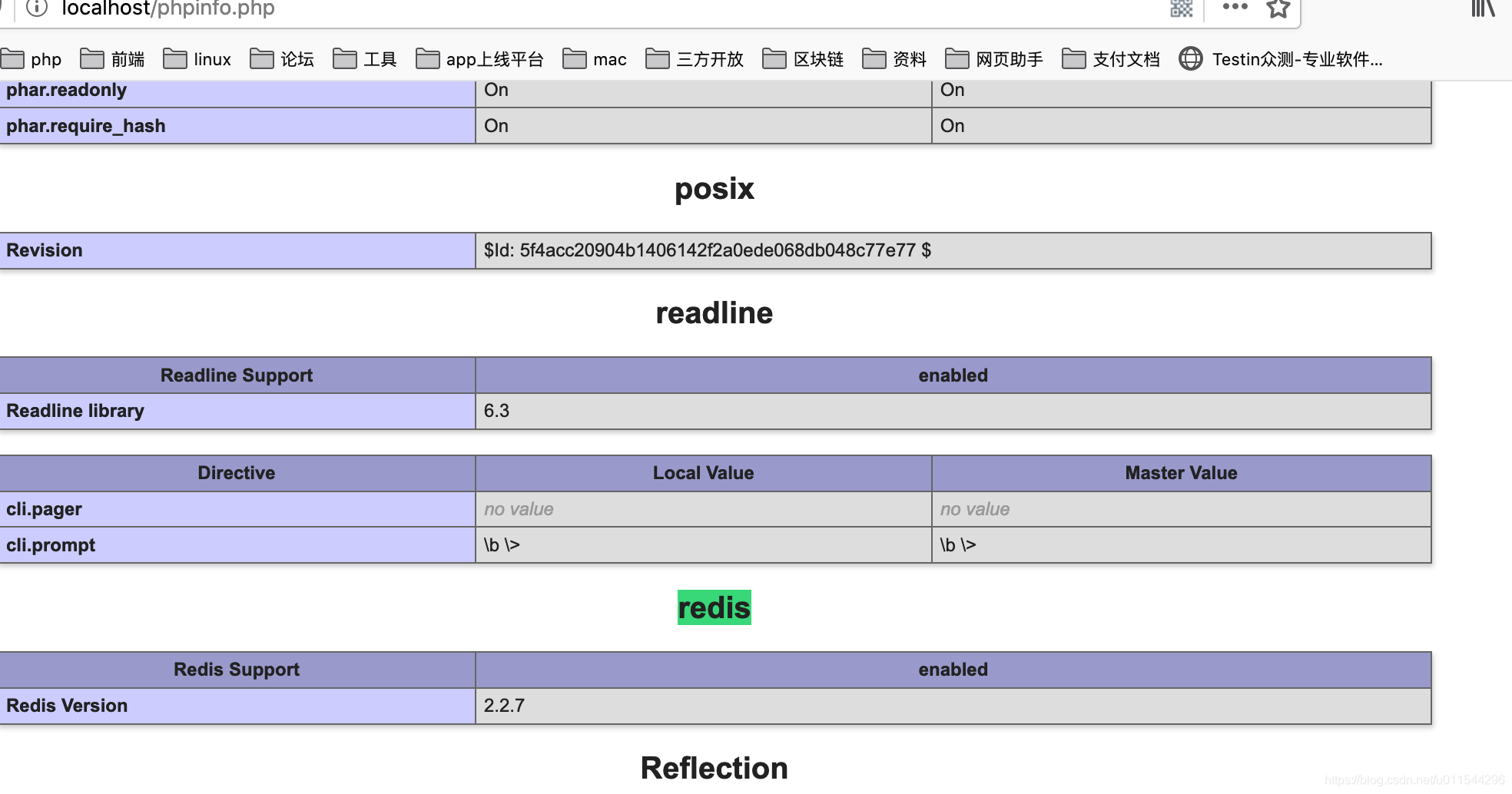Open the mac bookmarks folder
Image resolution: width=1512 pixels, height=794 pixels.
[x=595, y=59]
